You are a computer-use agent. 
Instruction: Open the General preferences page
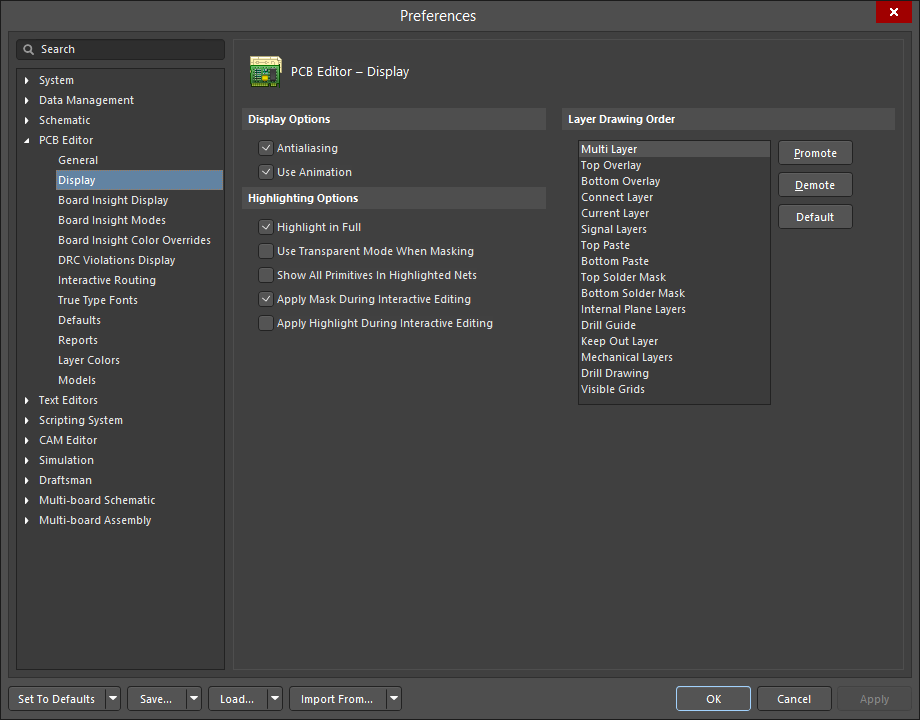point(78,160)
